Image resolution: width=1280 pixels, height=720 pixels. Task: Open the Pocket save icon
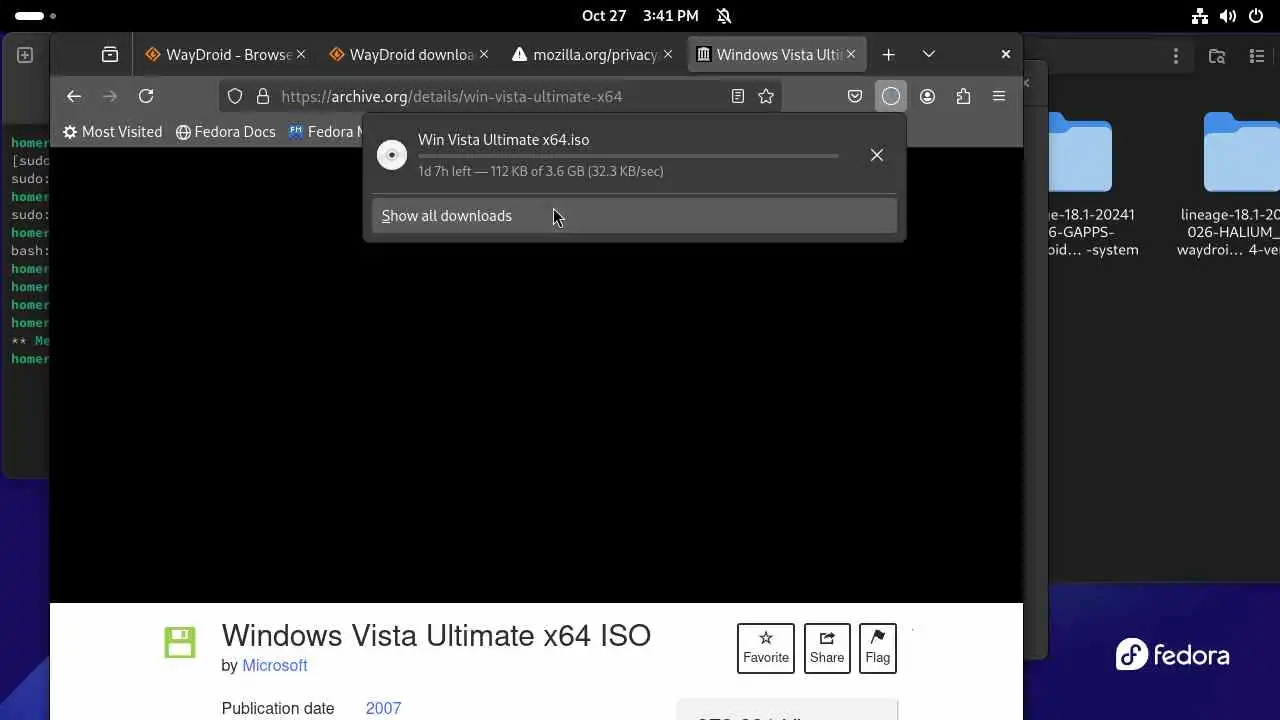coord(855,96)
